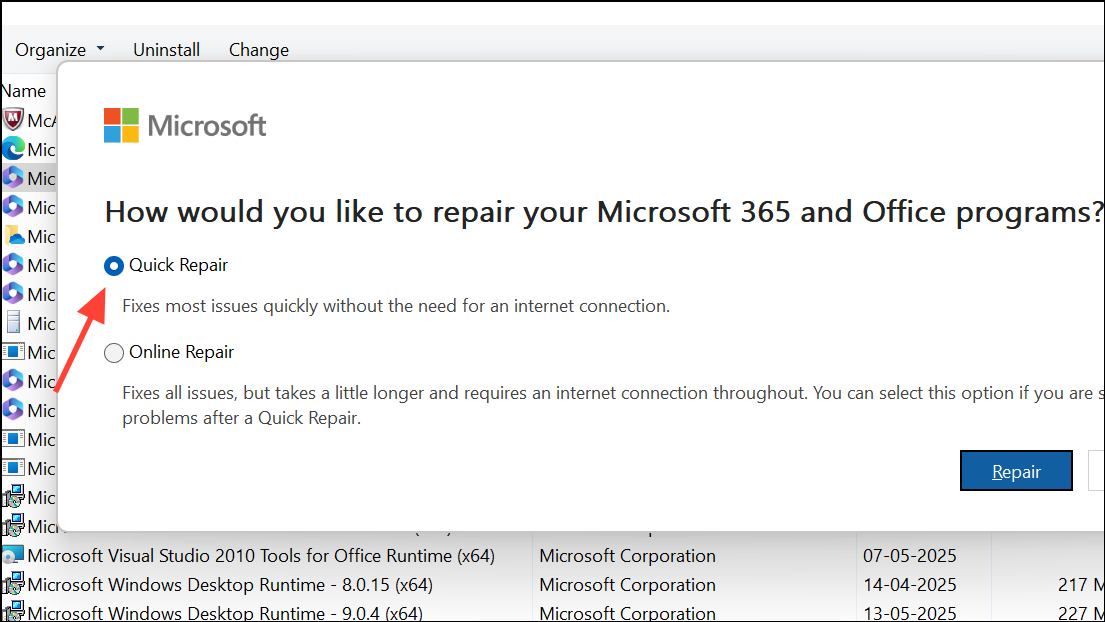Start repair with the Repair button

tap(1016, 471)
